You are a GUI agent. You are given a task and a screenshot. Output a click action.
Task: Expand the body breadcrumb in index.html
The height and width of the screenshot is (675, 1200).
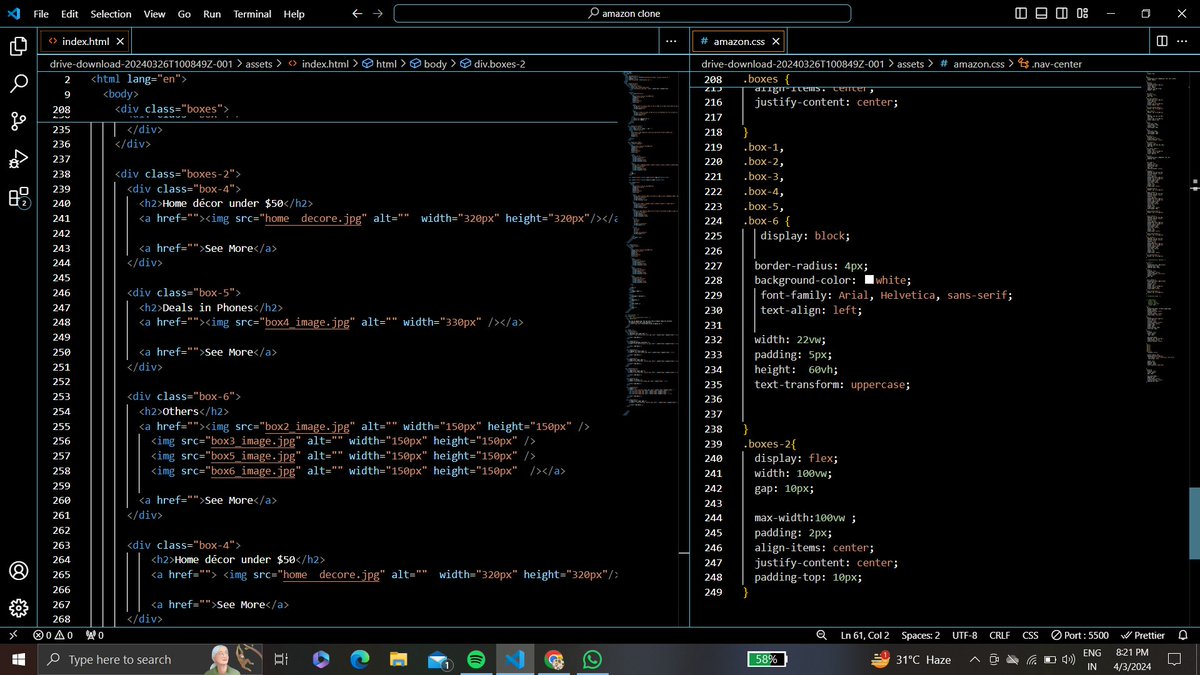point(428,63)
